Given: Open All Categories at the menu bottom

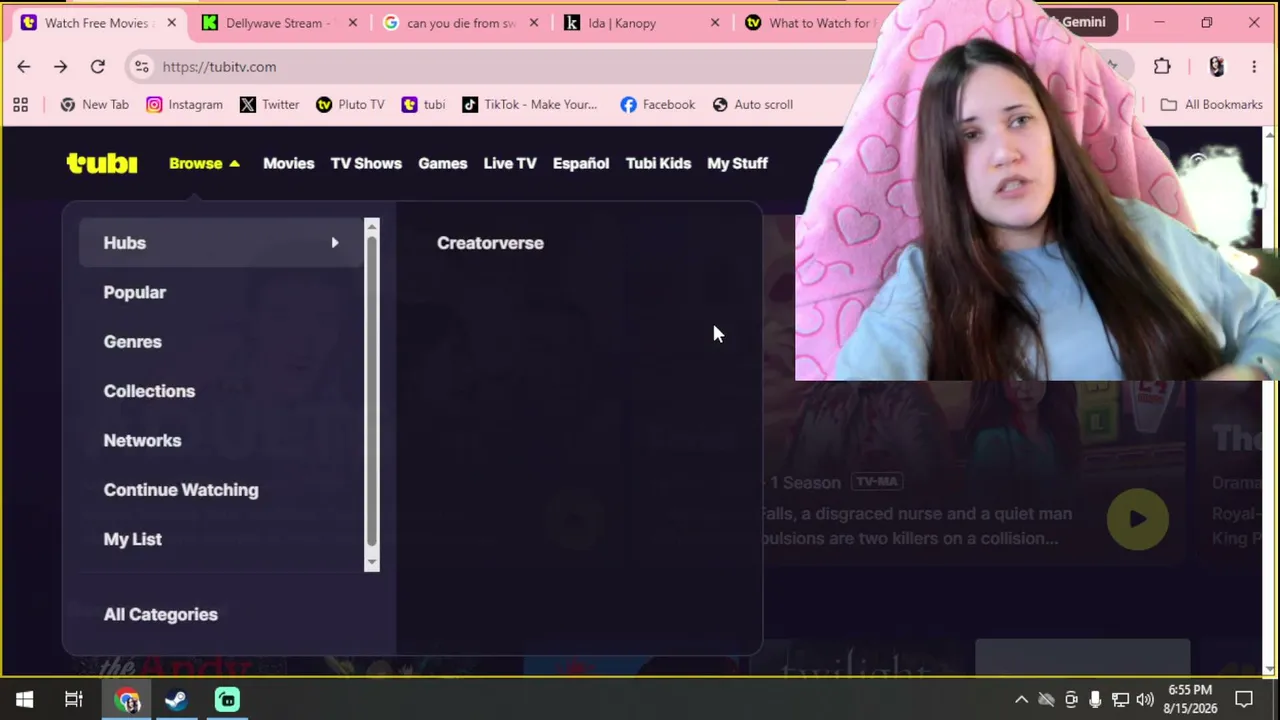Looking at the screenshot, I should coord(161,614).
